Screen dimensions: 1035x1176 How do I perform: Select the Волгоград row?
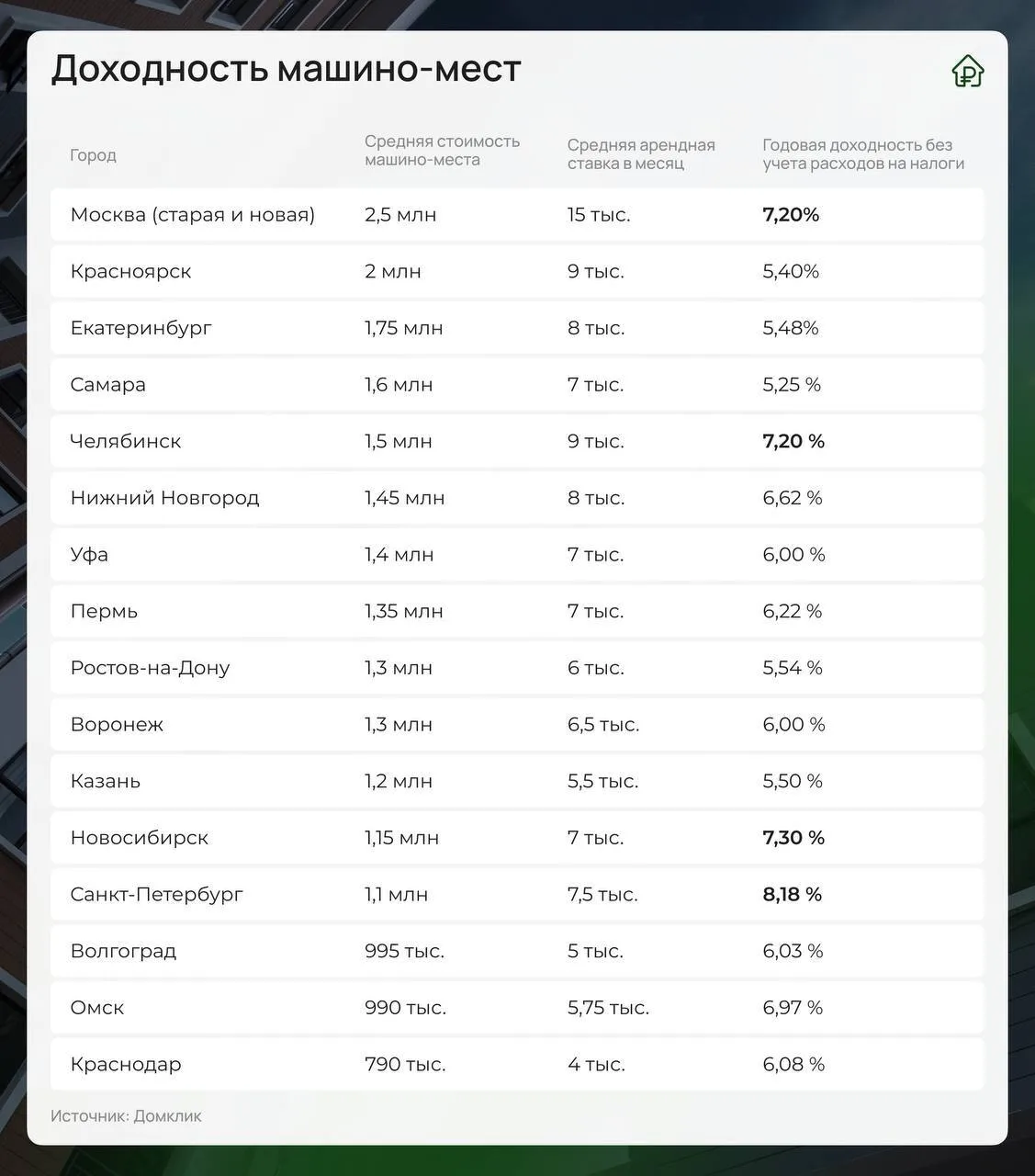tap(517, 952)
